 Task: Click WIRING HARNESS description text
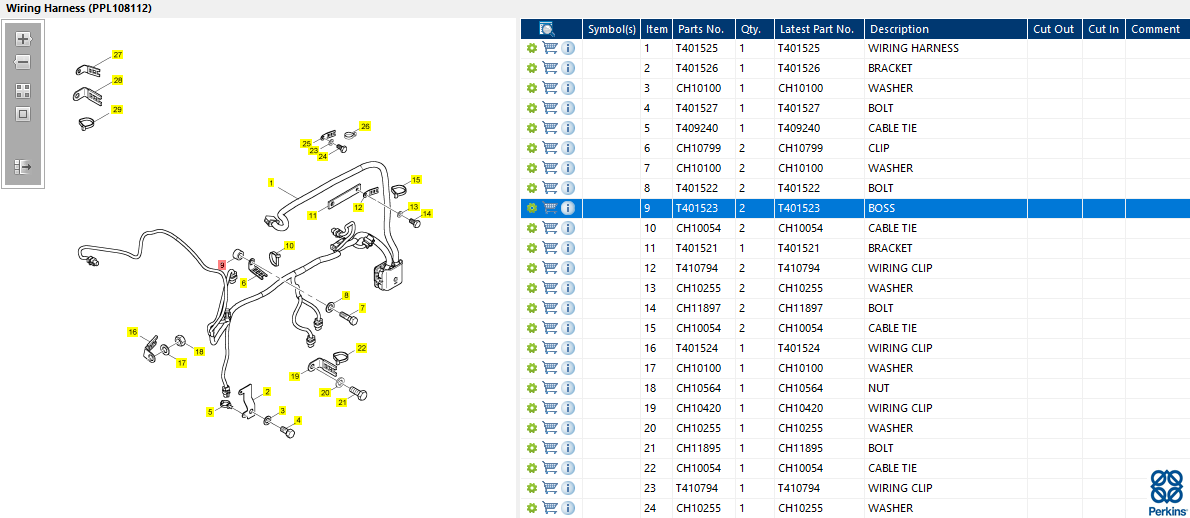(914, 48)
